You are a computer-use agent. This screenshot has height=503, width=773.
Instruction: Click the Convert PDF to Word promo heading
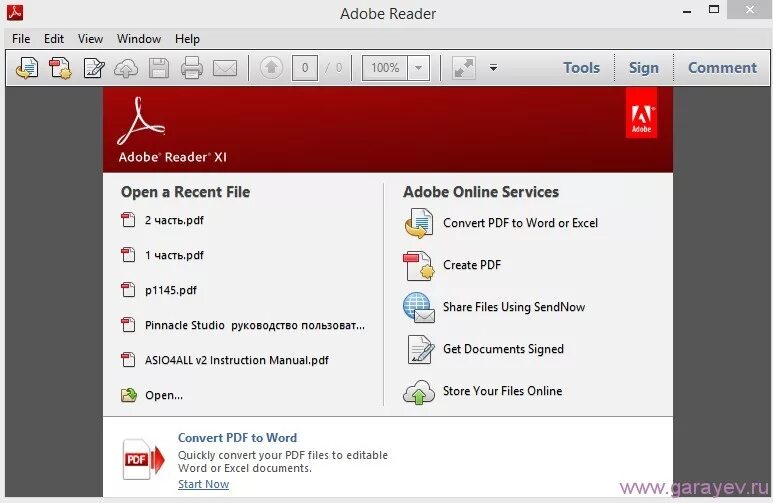tap(237, 437)
